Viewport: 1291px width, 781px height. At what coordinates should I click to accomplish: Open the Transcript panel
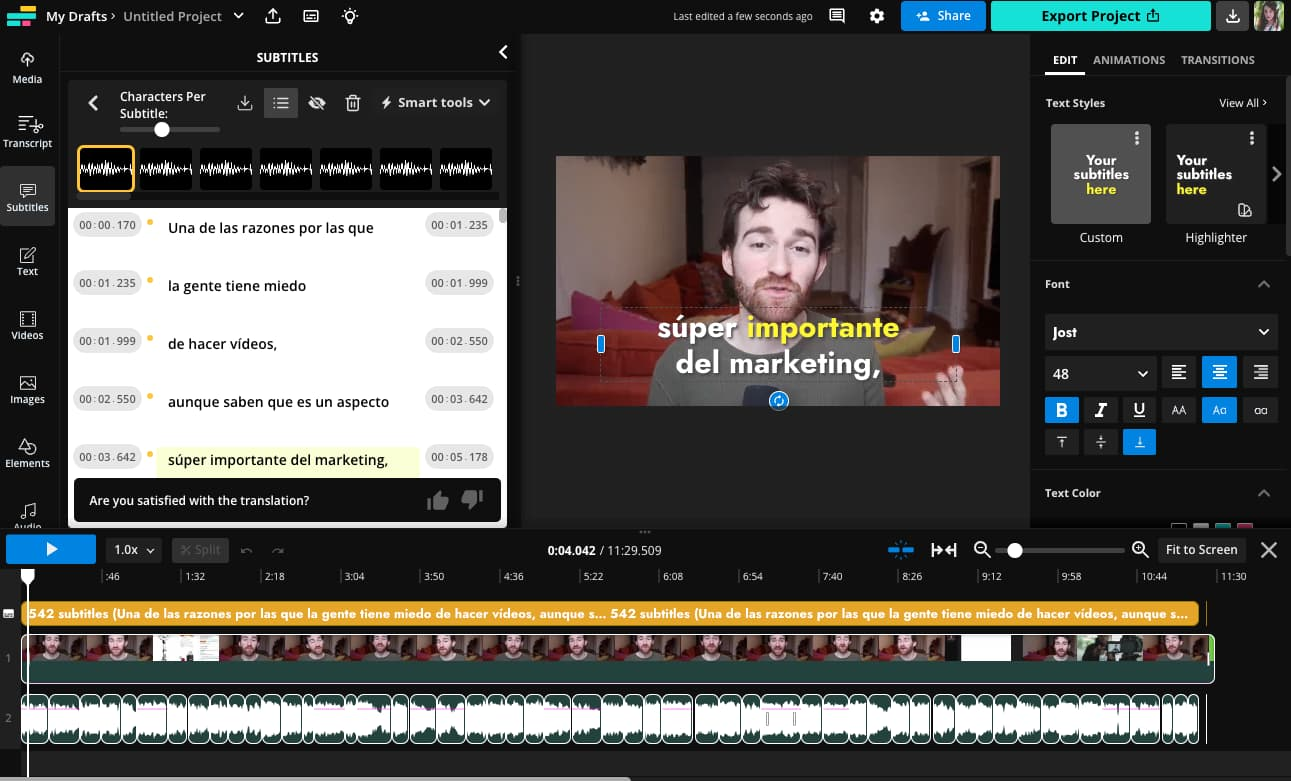click(x=27, y=131)
